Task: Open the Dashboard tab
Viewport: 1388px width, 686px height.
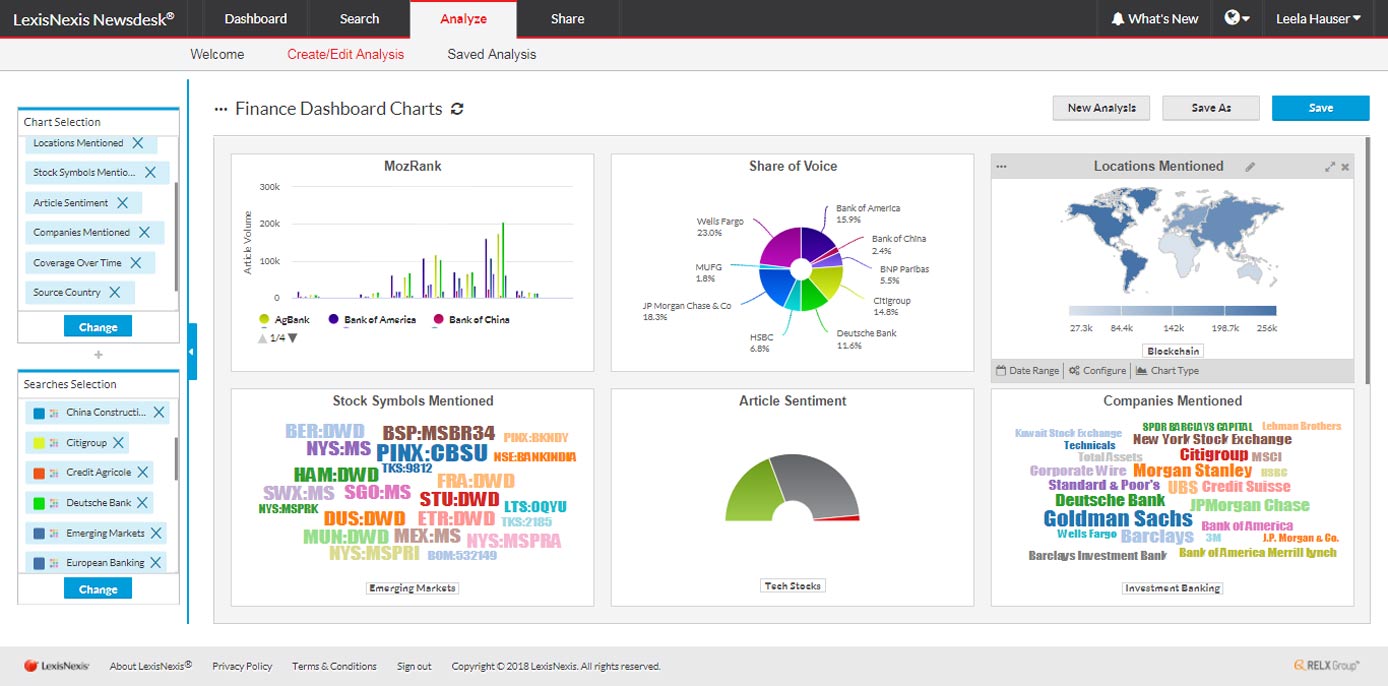Action: click(x=255, y=19)
